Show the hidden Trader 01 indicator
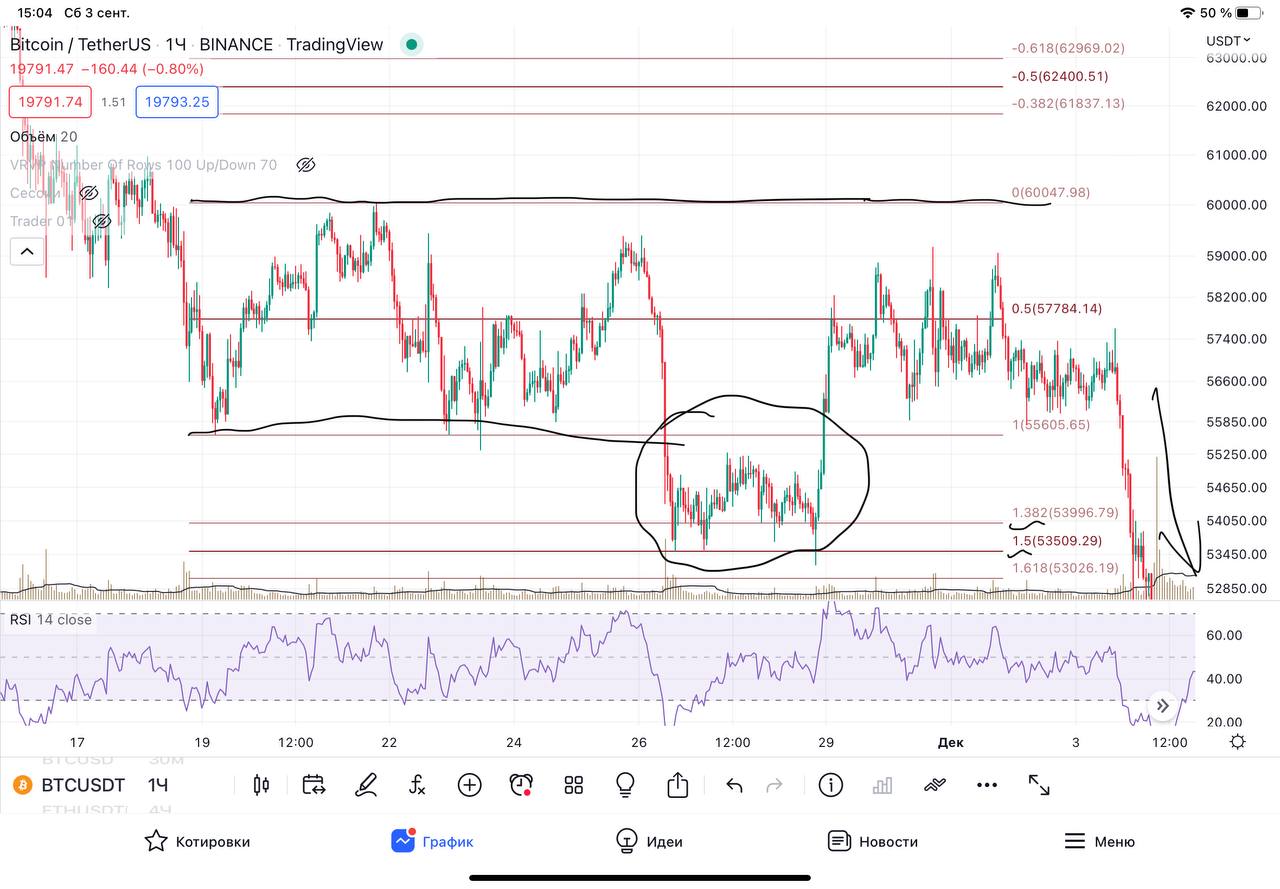The height and width of the screenshot is (889, 1280). pos(101,220)
